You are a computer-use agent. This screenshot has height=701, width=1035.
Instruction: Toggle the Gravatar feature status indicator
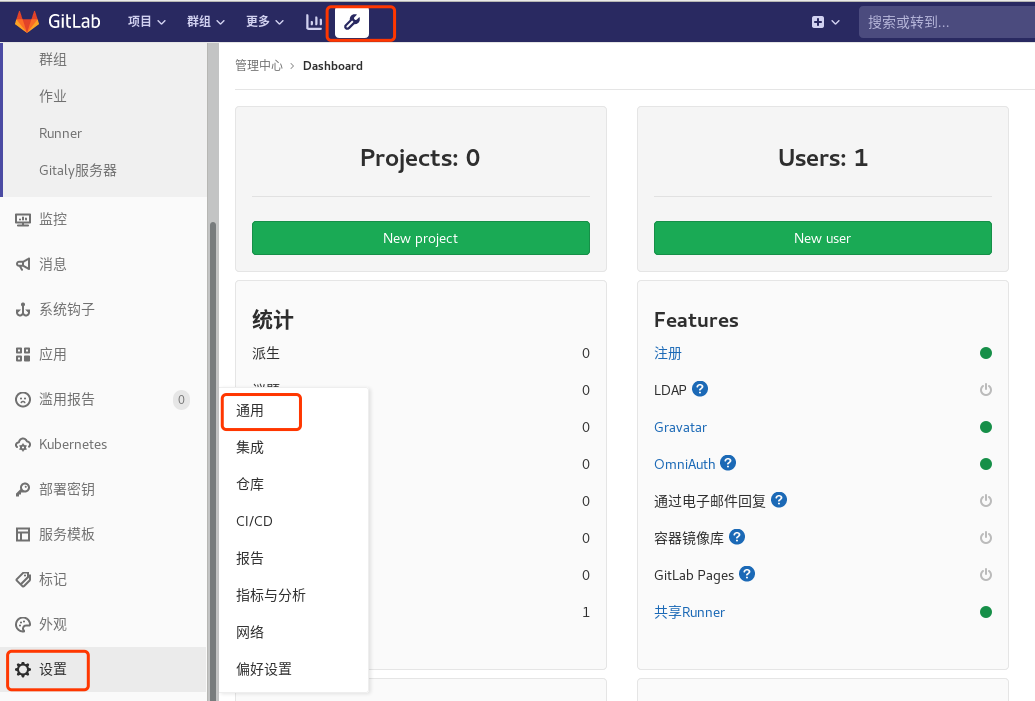point(986,426)
